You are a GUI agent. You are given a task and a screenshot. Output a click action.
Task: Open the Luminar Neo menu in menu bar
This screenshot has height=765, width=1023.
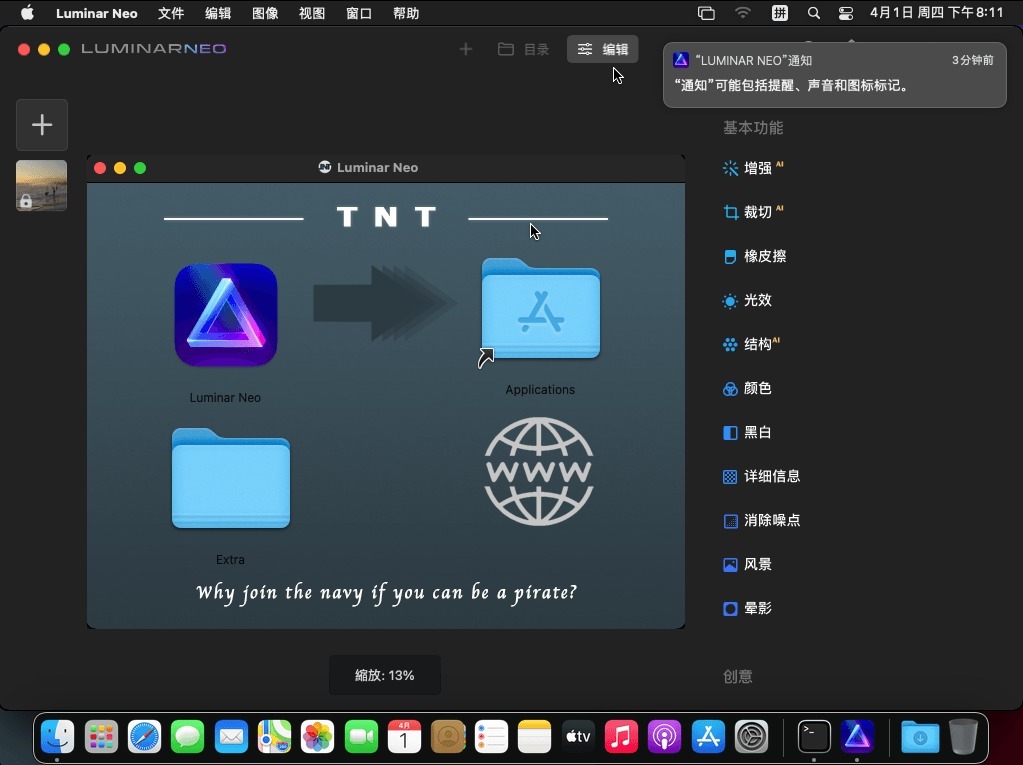click(x=97, y=13)
